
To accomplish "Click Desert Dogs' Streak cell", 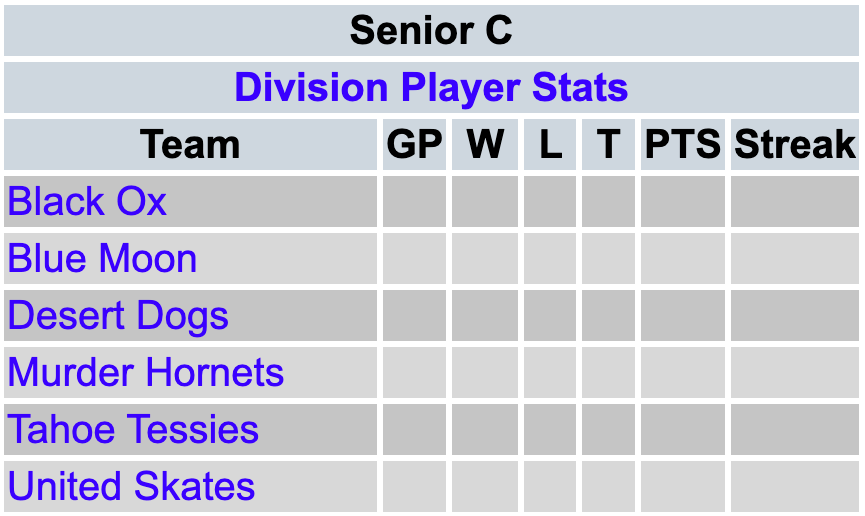I will tap(795, 316).
